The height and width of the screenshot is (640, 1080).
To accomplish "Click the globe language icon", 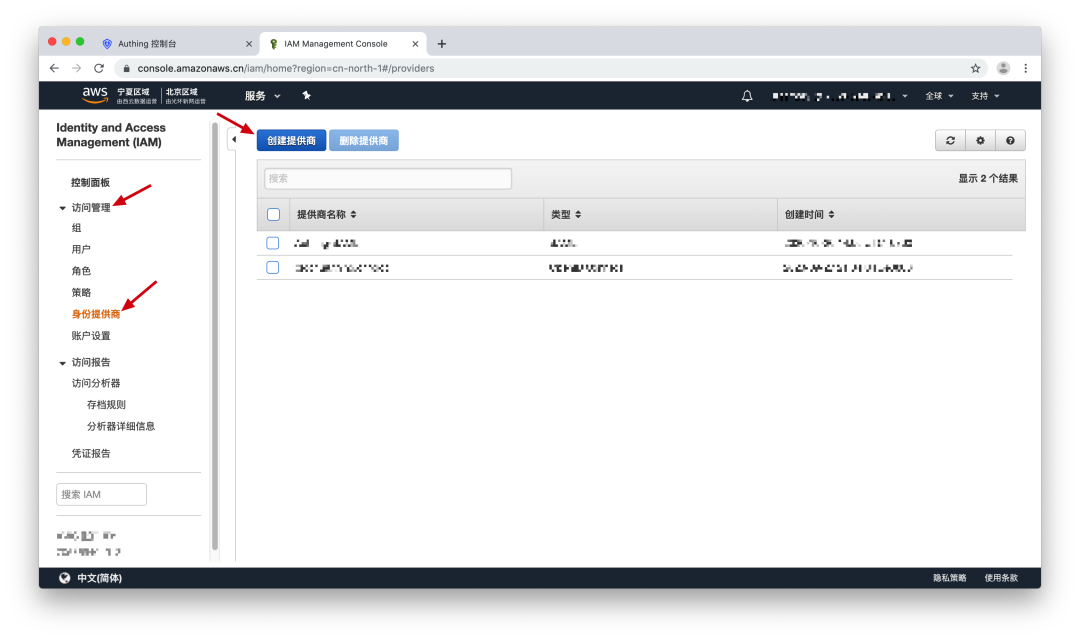I will [64, 578].
